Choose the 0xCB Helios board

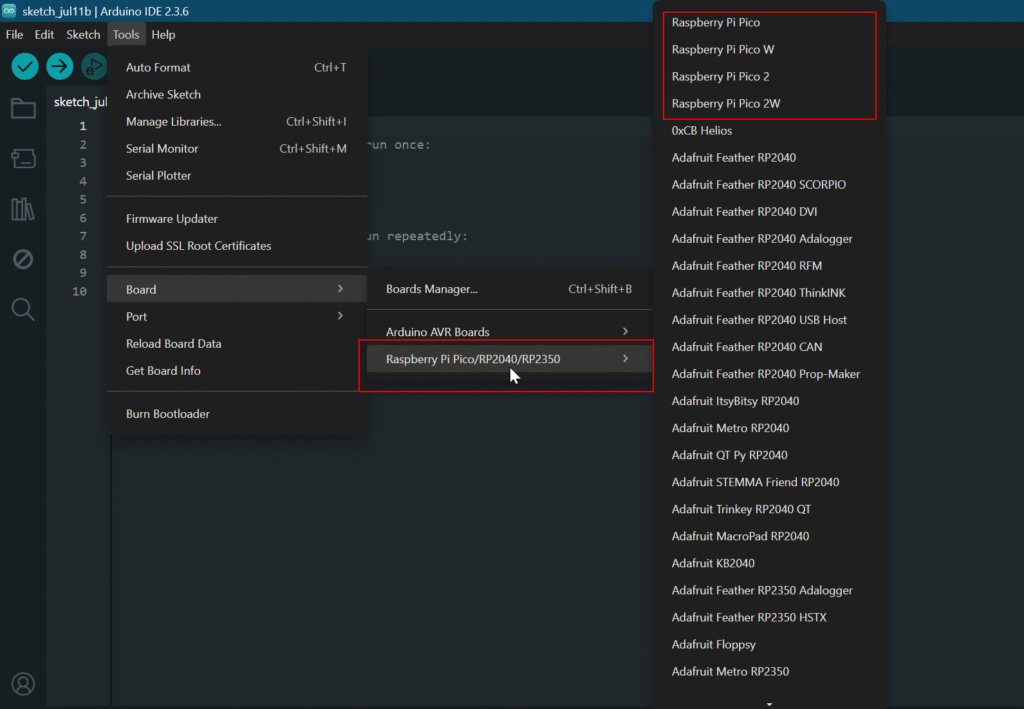coord(769,131)
